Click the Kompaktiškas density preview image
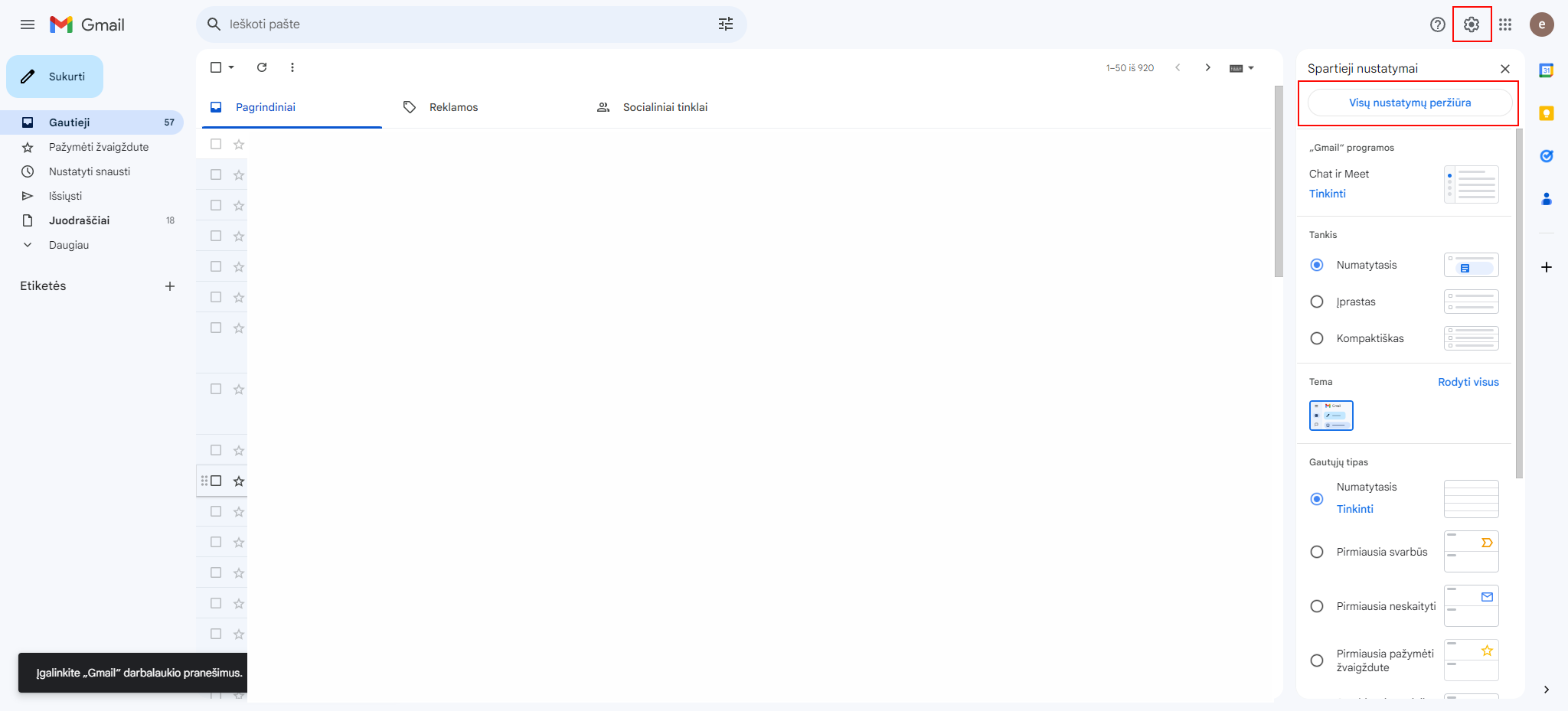Viewport: 1568px width, 711px height. (1471, 338)
